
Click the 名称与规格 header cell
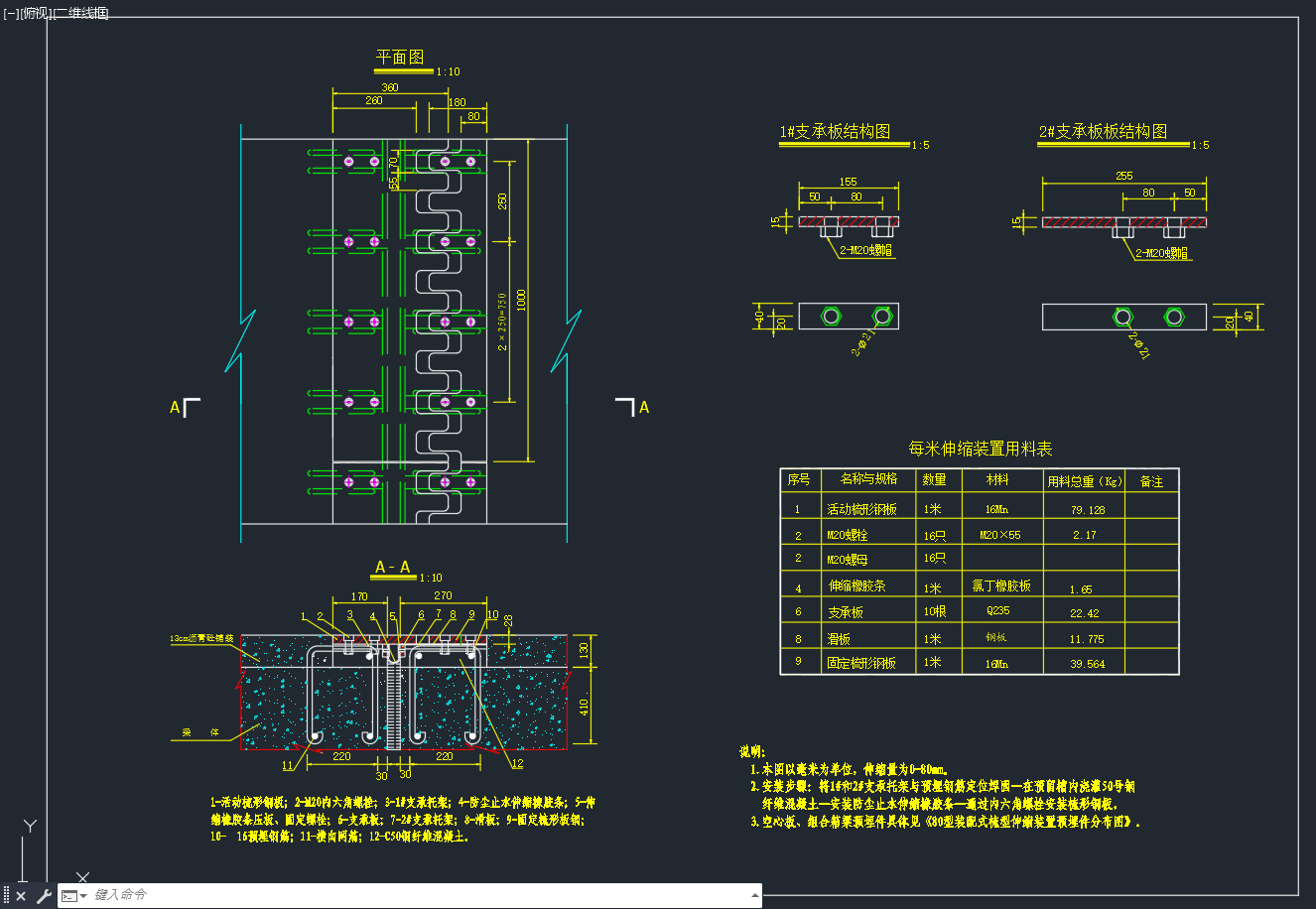click(868, 479)
